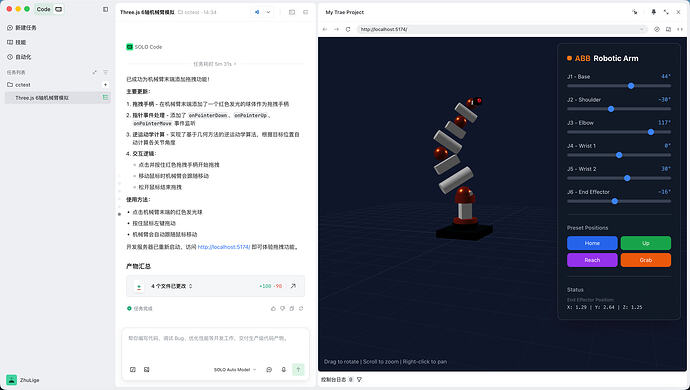
Task: Open the ZhuLige user profile
Action: point(23,380)
